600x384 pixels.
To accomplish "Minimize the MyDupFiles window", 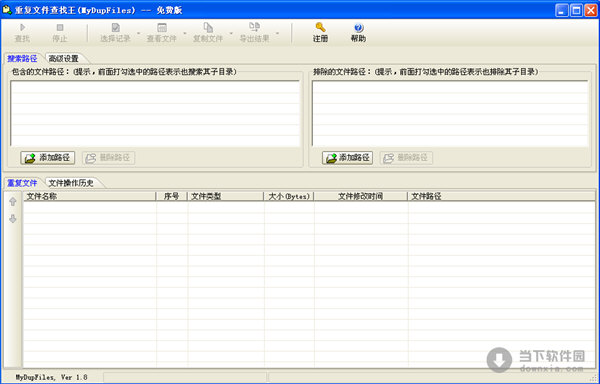I will (562, 10).
